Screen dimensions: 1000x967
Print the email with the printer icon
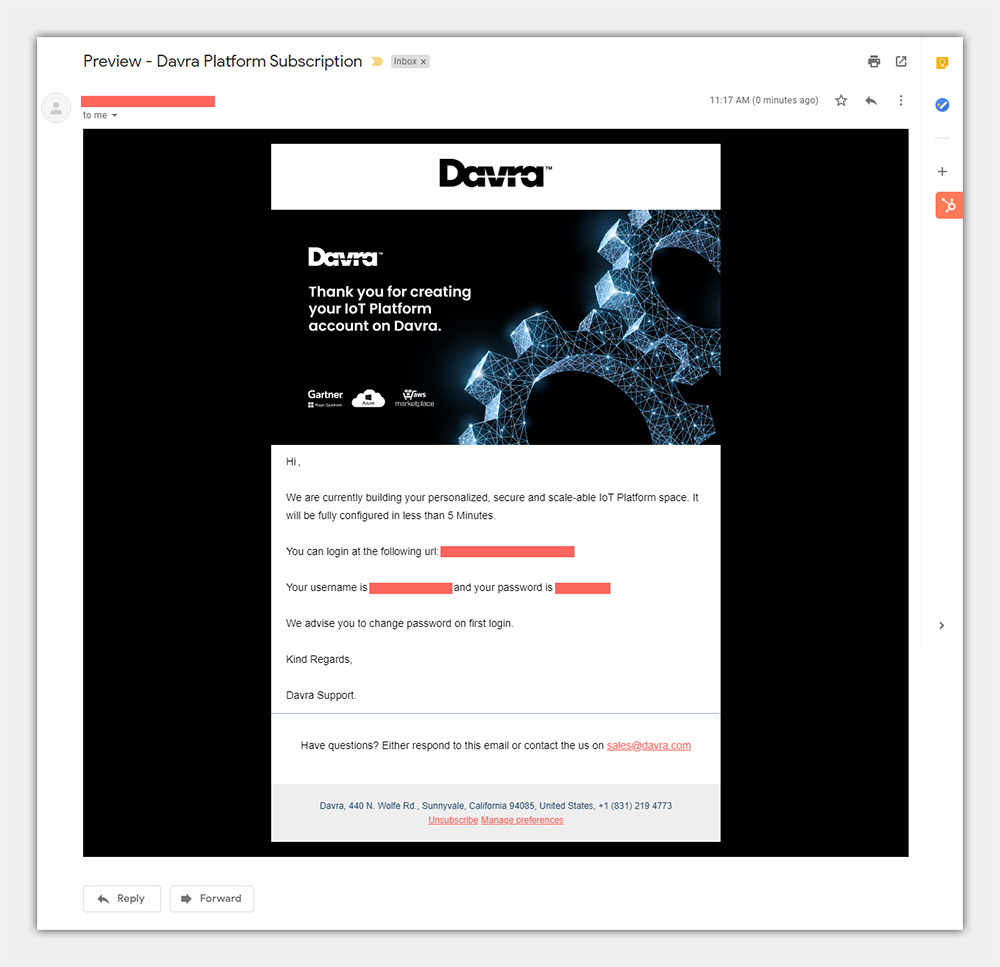tap(874, 61)
